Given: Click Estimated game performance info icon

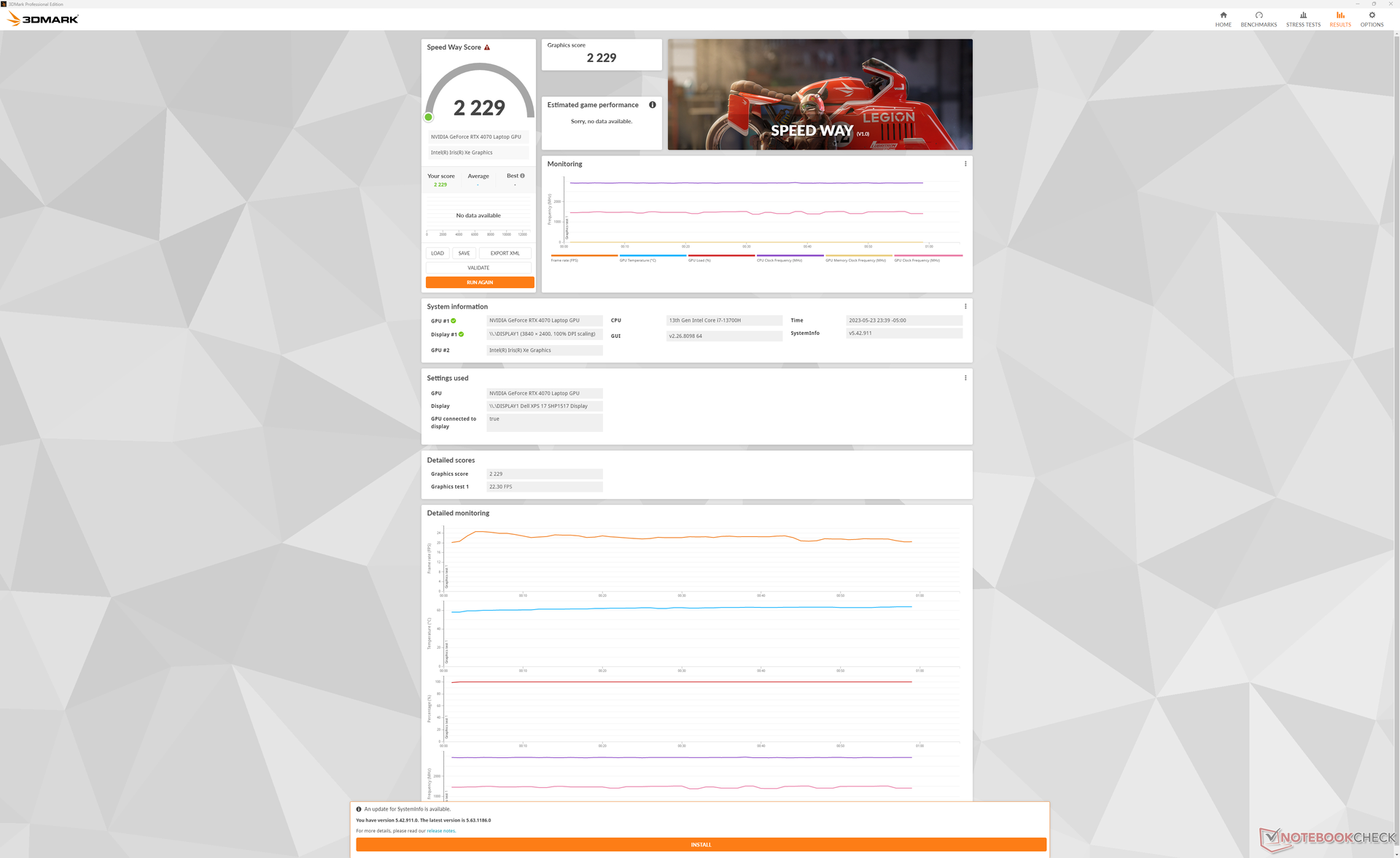Looking at the screenshot, I should tap(652, 105).
